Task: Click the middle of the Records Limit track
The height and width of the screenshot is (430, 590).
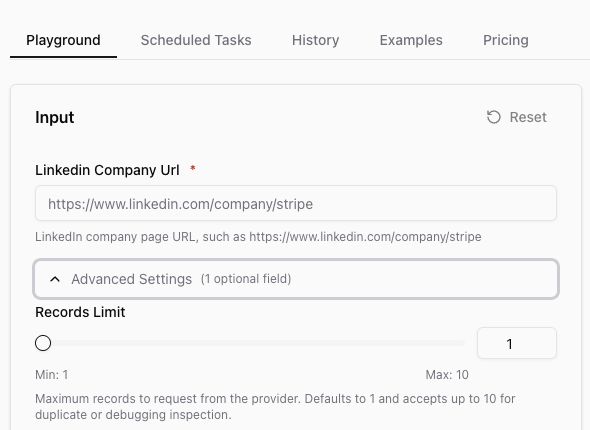Action: (x=250, y=343)
